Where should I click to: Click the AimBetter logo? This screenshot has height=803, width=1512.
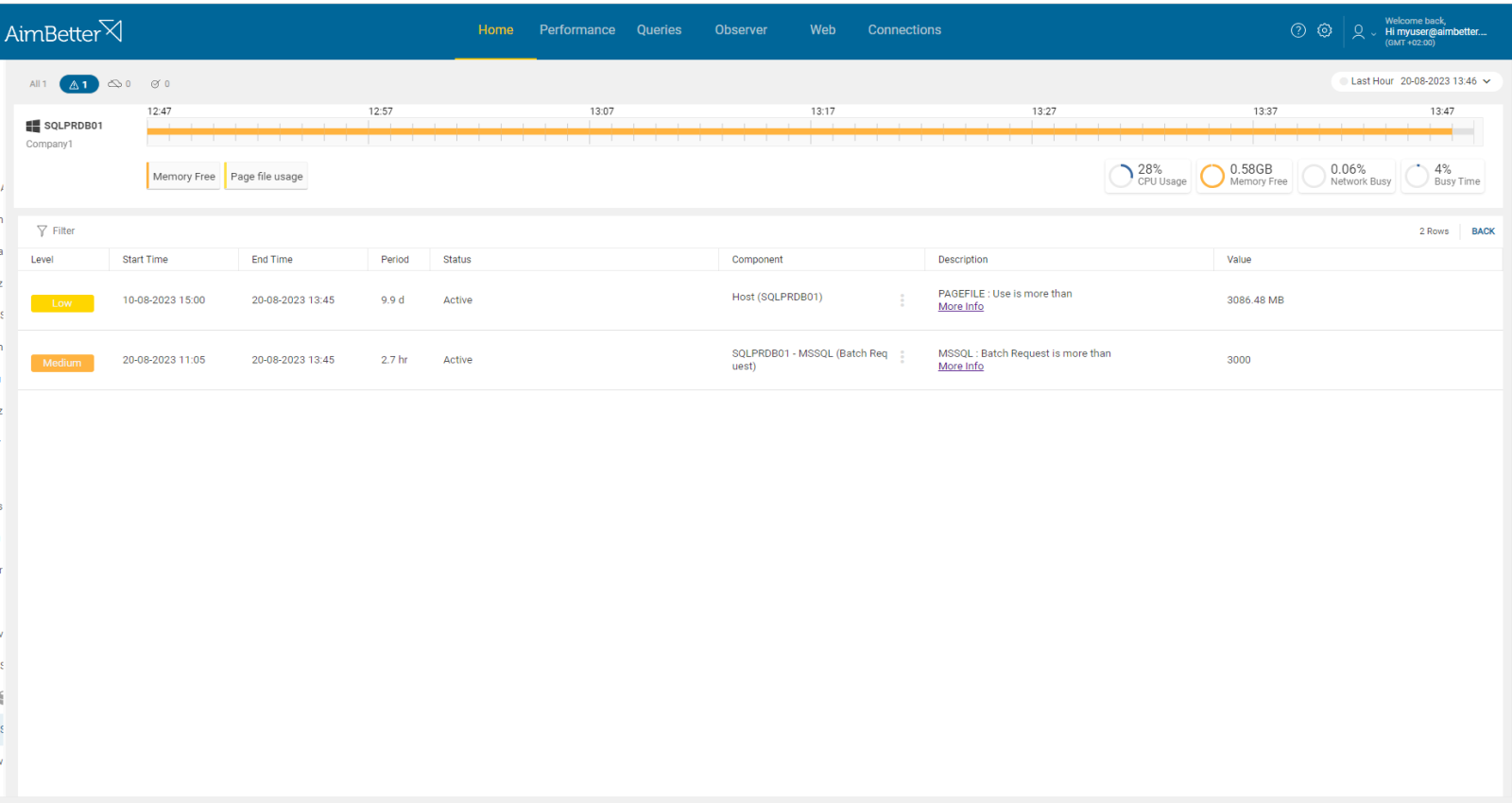[x=63, y=31]
